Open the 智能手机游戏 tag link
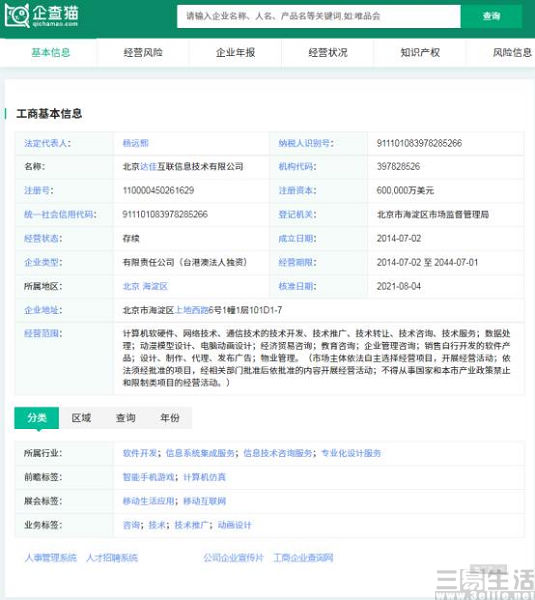535x600 pixels. pyautogui.click(x=148, y=477)
